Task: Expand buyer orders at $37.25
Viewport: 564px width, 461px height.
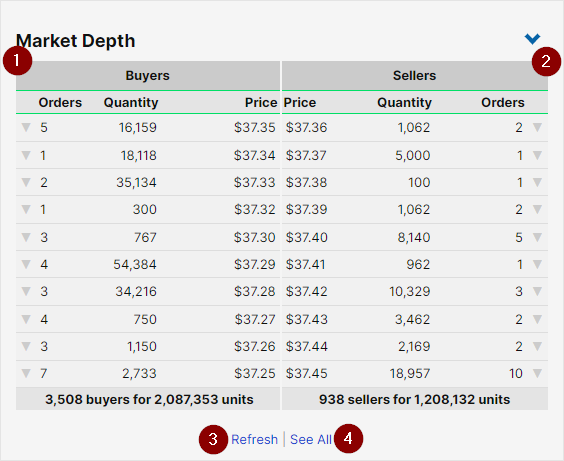Action: 26,373
